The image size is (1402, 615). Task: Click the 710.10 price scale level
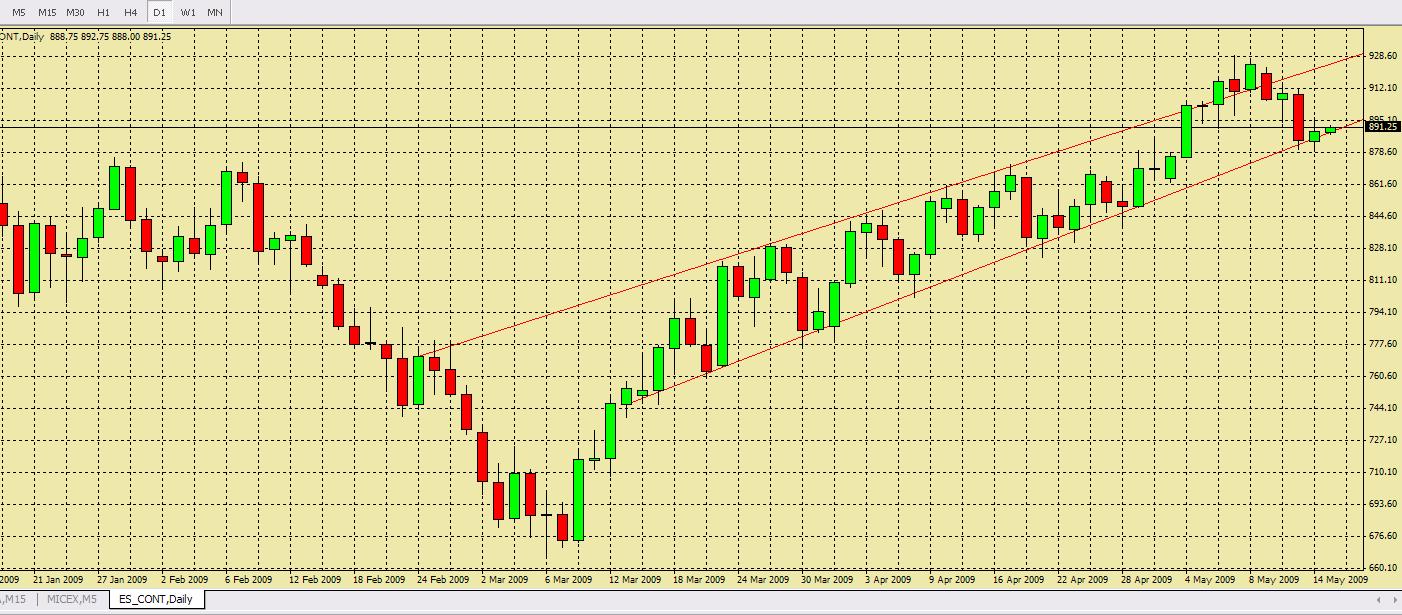[x=1384, y=472]
